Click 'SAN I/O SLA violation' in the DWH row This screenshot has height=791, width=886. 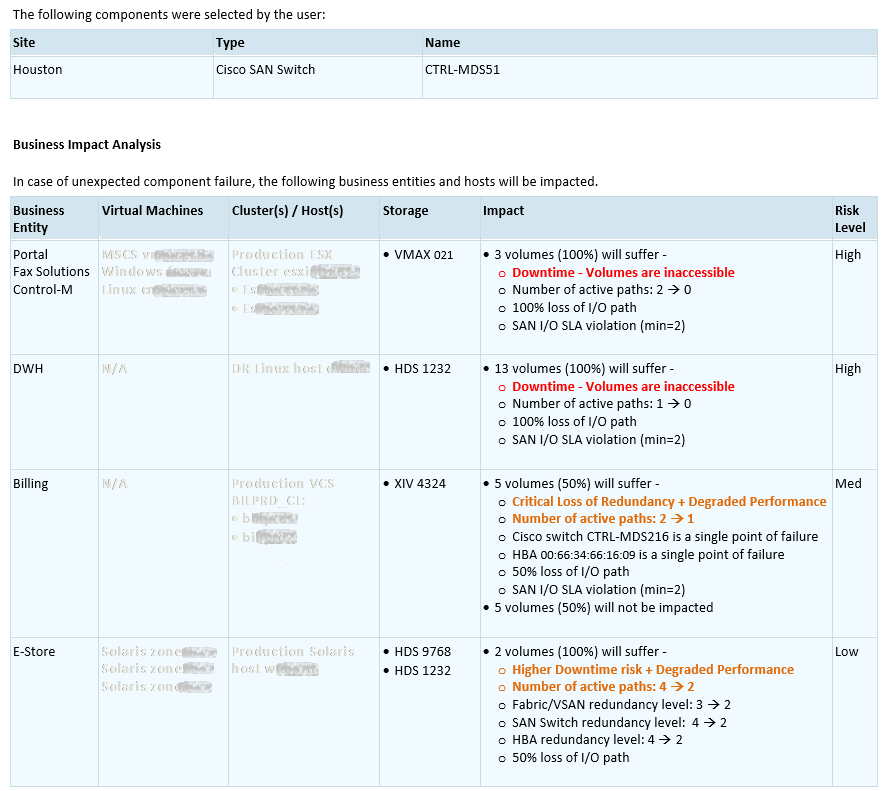[x=598, y=440]
